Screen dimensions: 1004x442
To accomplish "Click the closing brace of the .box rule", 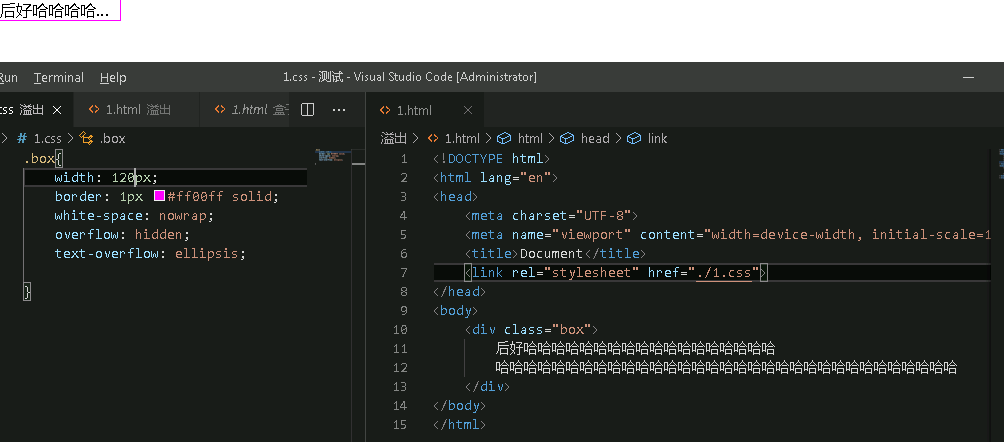I will 27,291.
